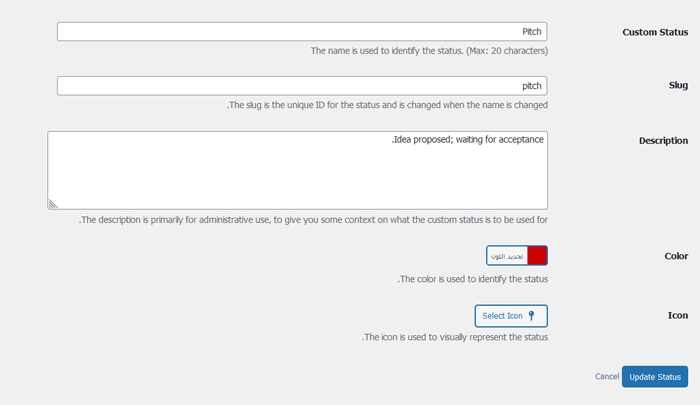Click into the Slug input field

(302, 86)
